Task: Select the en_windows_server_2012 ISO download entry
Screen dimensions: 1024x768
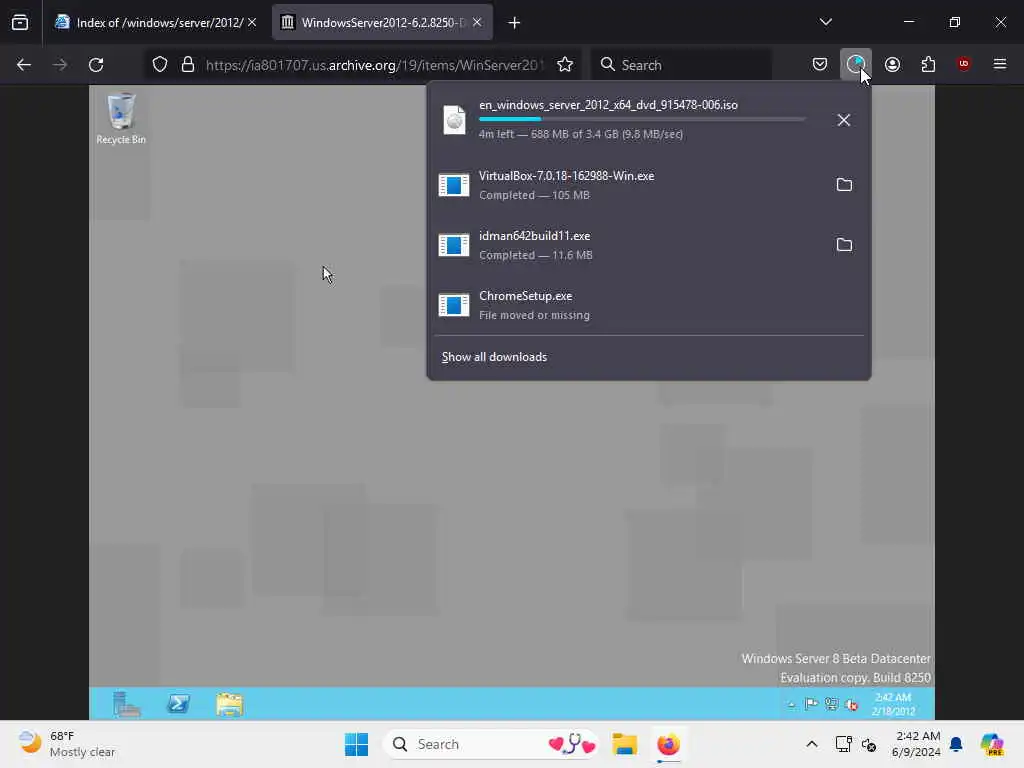Action: (628, 120)
